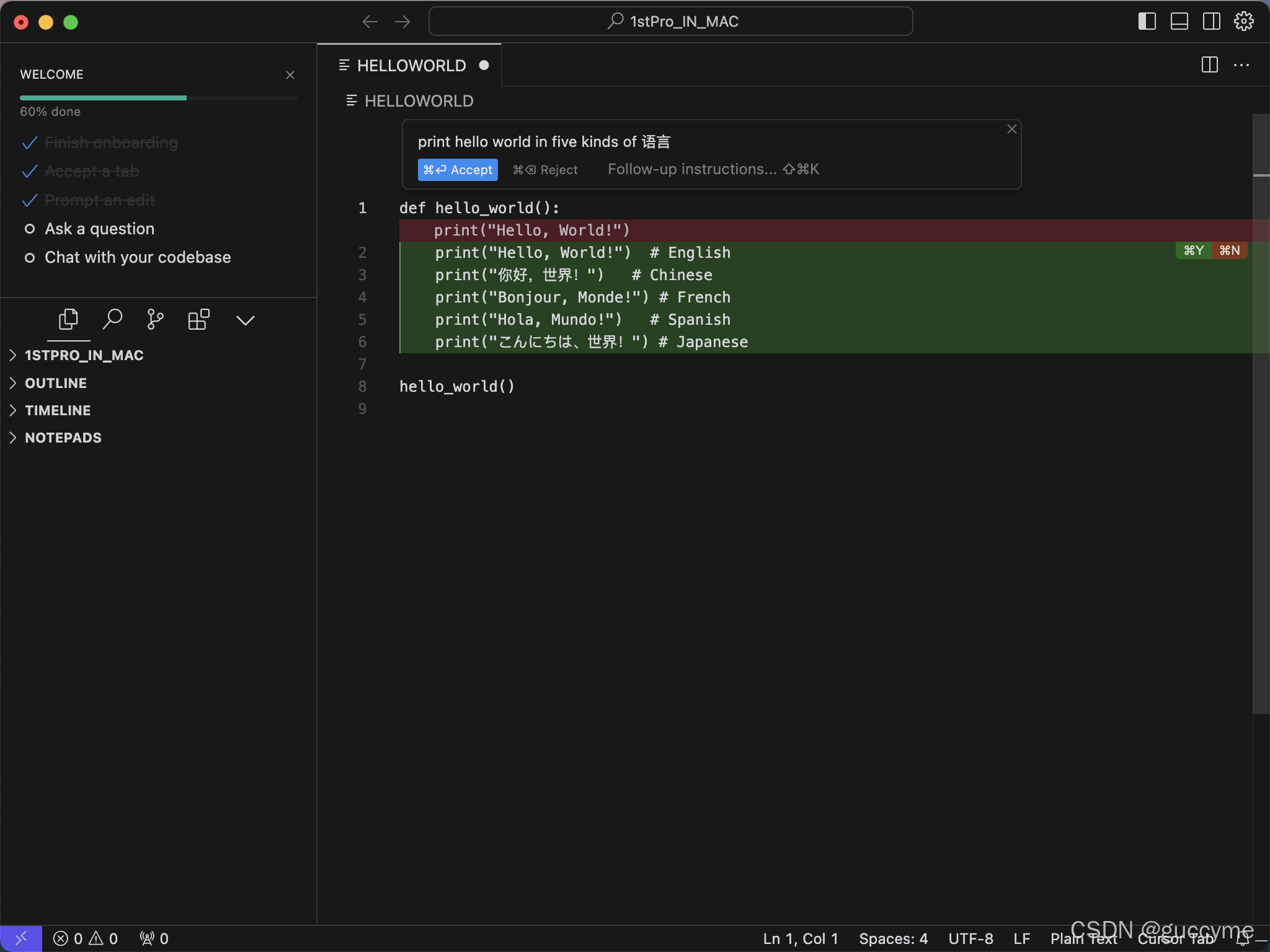This screenshot has height=952, width=1270.
Task: Click the onboarding 60% progress bar
Action: [x=158, y=98]
